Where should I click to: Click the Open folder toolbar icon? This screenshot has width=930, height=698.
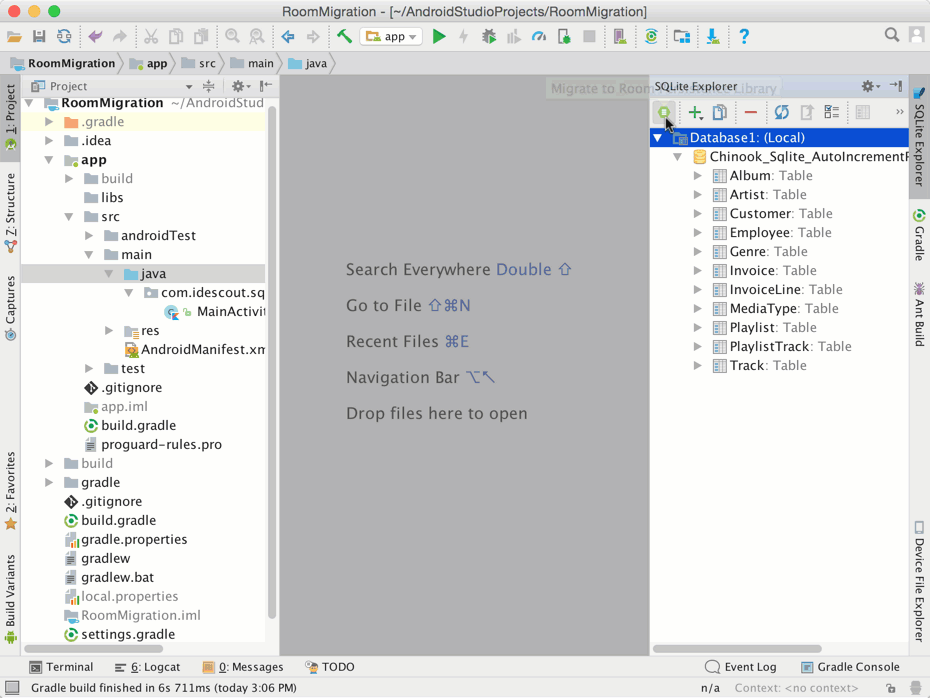pyautogui.click(x=14, y=37)
